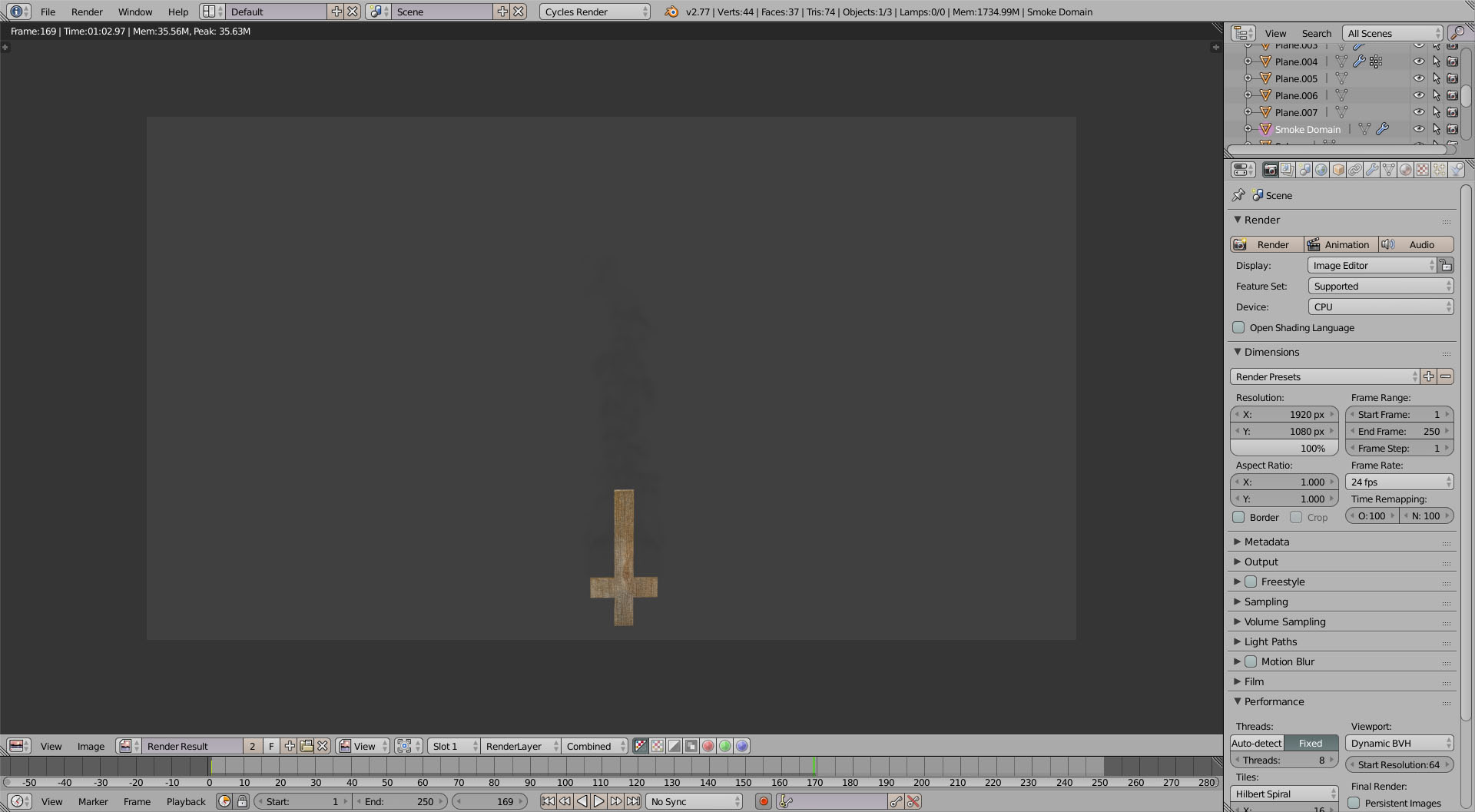Open the timeline Playback menu

[186, 801]
